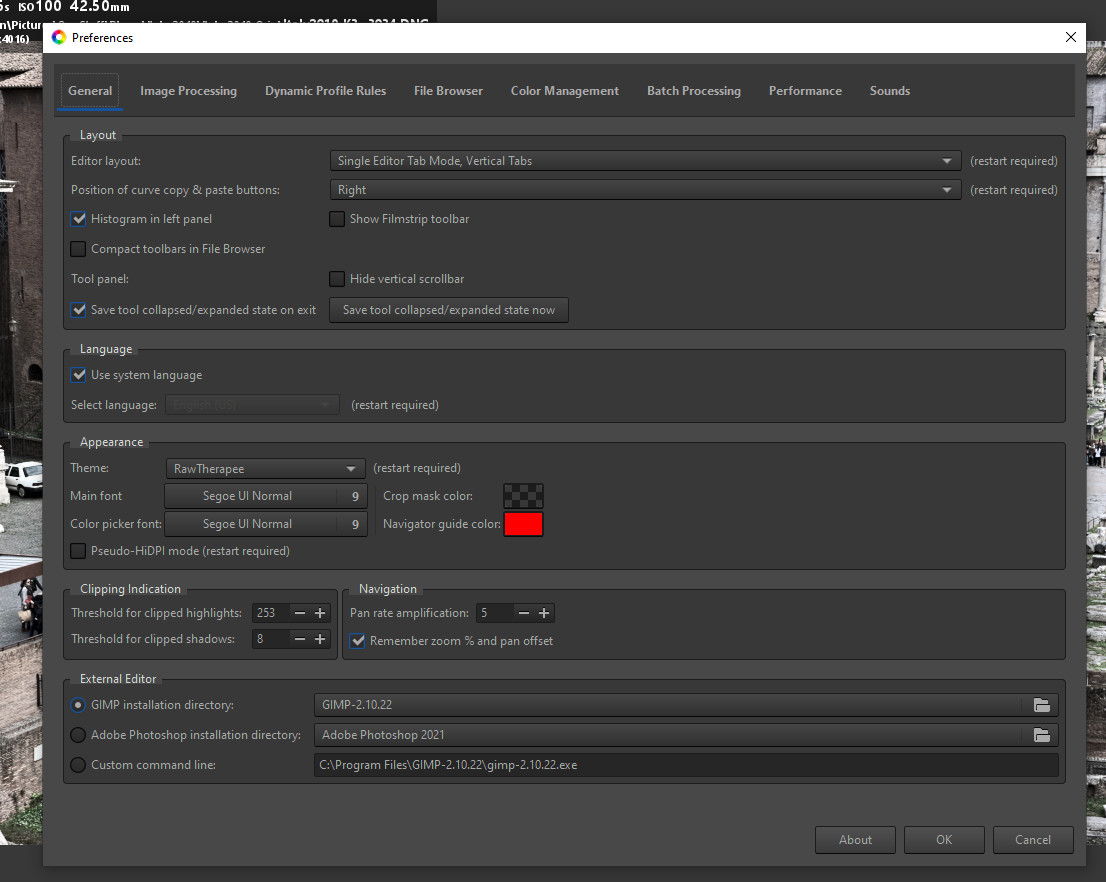Click the About button
This screenshot has height=882, width=1106.
pos(855,840)
